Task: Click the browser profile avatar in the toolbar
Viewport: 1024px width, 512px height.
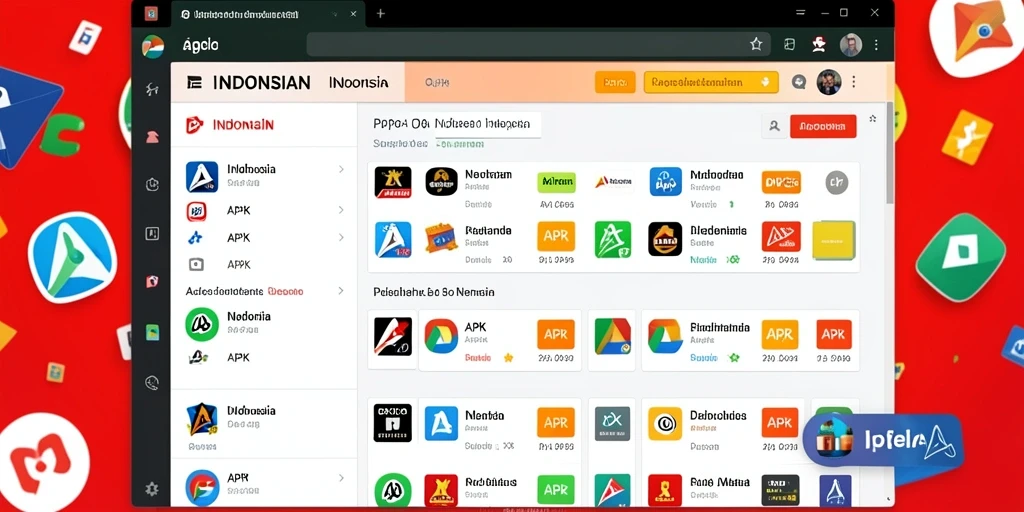Action: pos(851,44)
